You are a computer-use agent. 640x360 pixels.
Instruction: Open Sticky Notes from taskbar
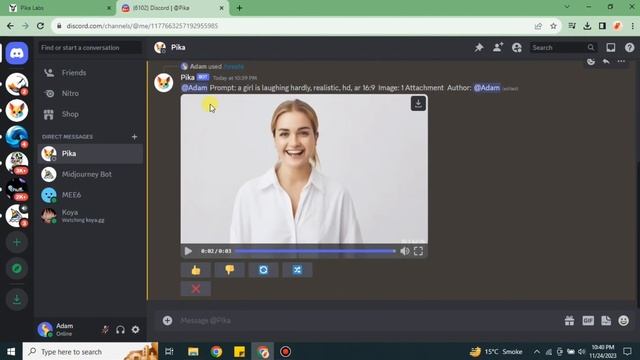[x=240, y=351]
